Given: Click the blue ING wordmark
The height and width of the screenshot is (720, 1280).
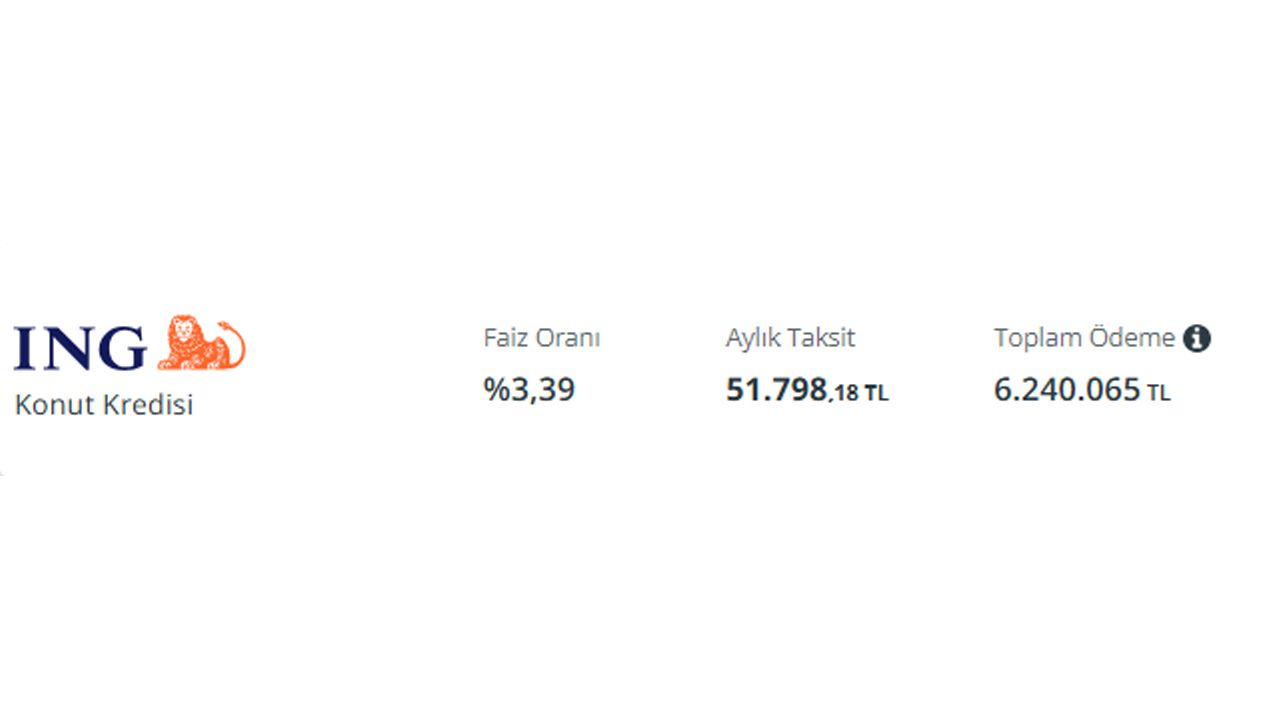Looking at the screenshot, I should [x=80, y=348].
